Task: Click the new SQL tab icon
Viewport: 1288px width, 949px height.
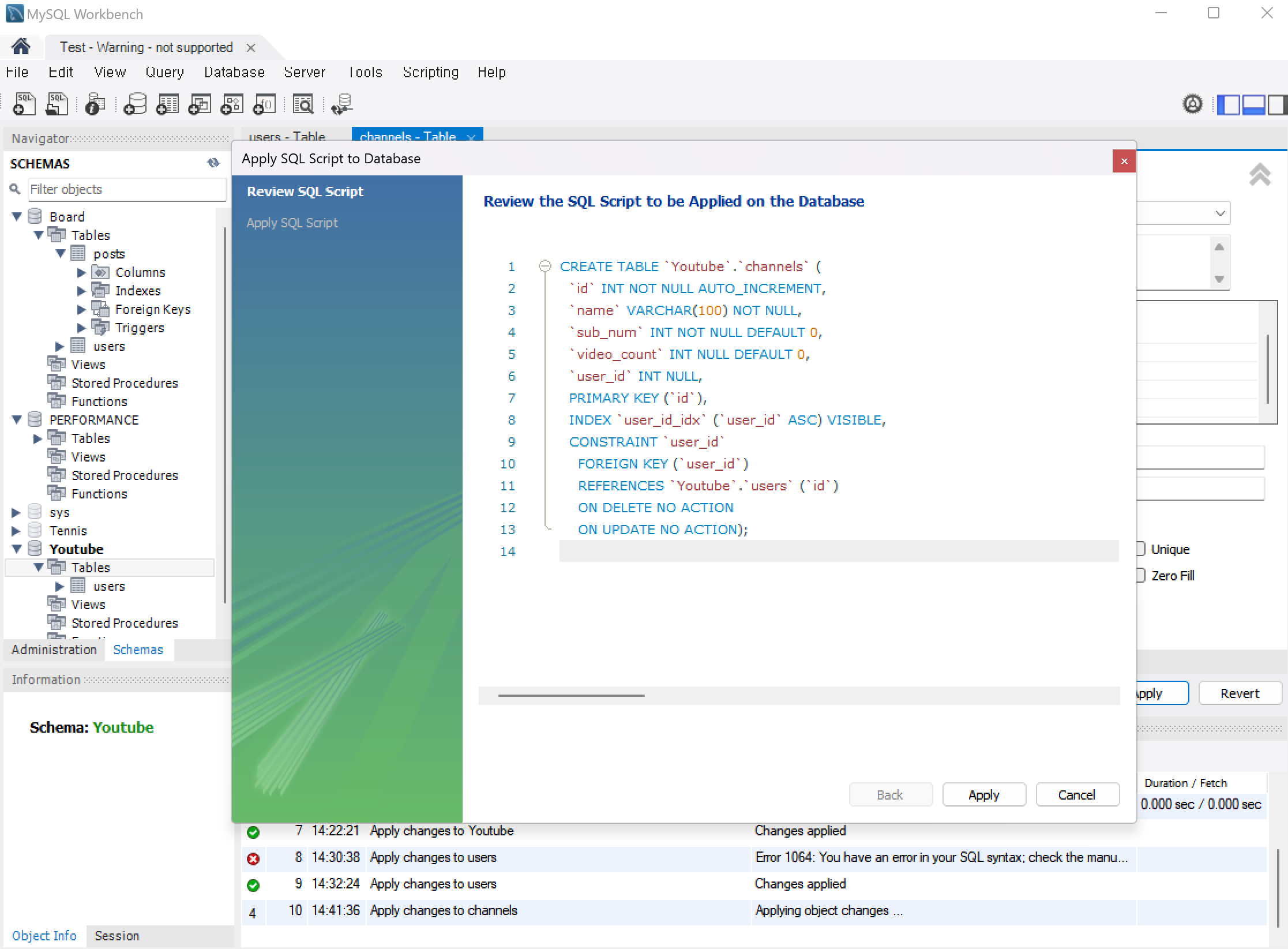Action: [24, 104]
